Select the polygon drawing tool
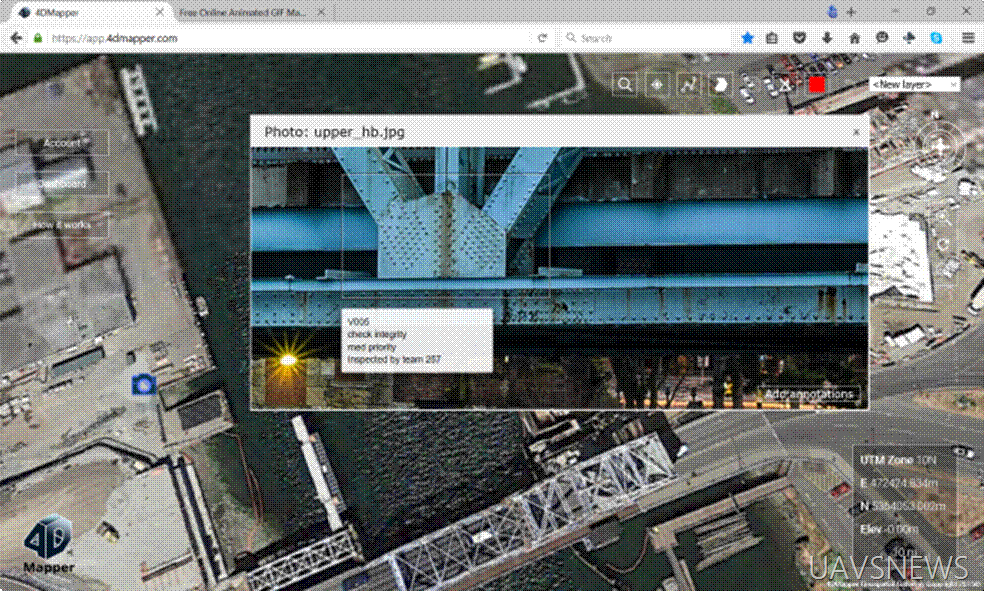Image resolution: width=984 pixels, height=591 pixels. [718, 85]
